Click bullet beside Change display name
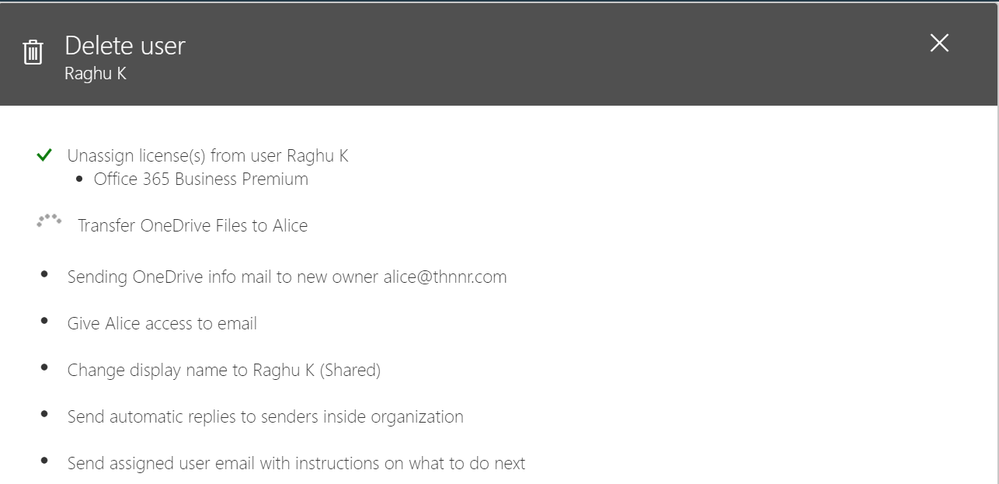 coord(44,367)
